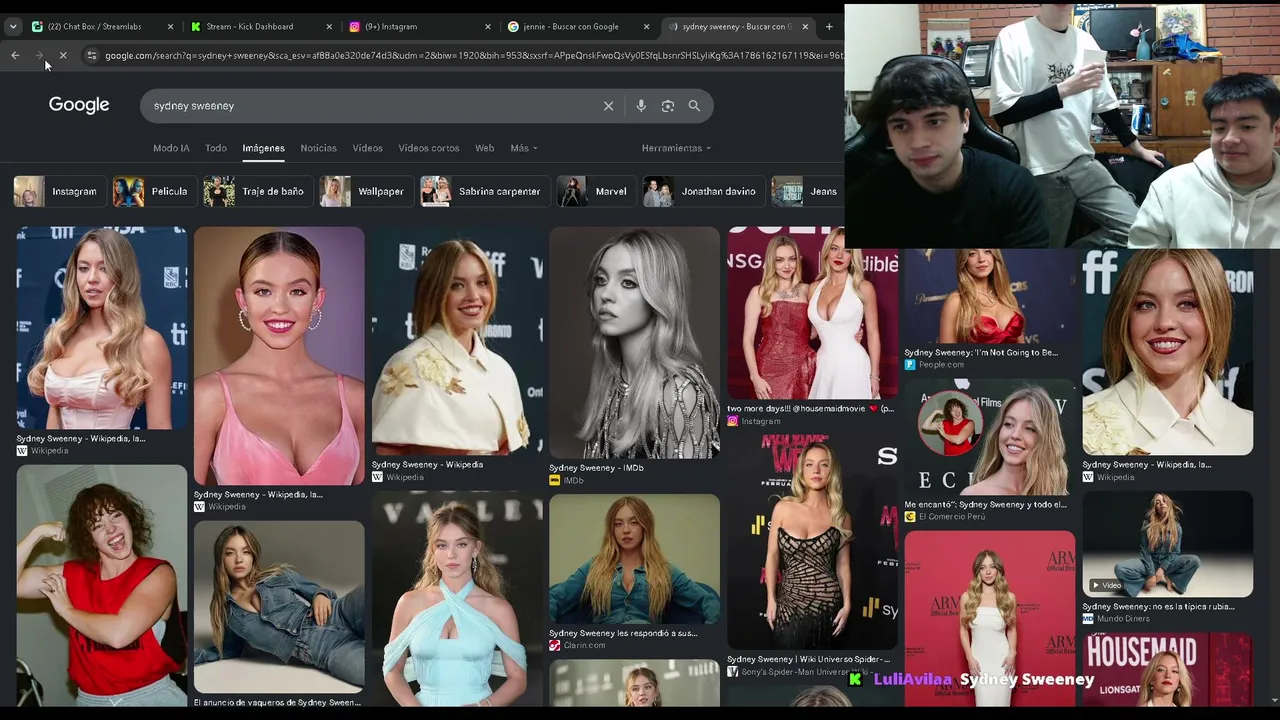Filter images by the Marvel chip

coord(596,191)
